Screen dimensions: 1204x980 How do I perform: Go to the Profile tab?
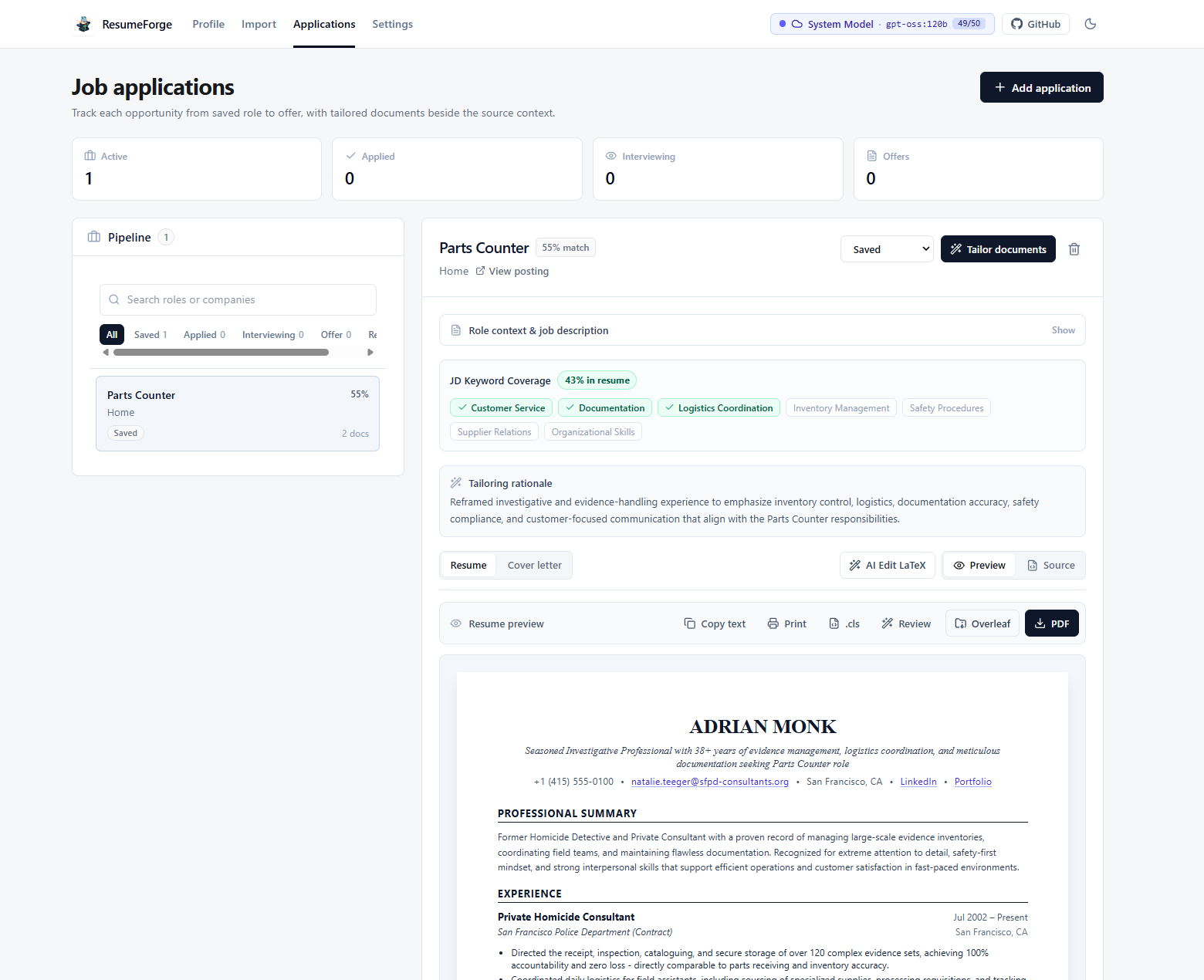pos(208,24)
